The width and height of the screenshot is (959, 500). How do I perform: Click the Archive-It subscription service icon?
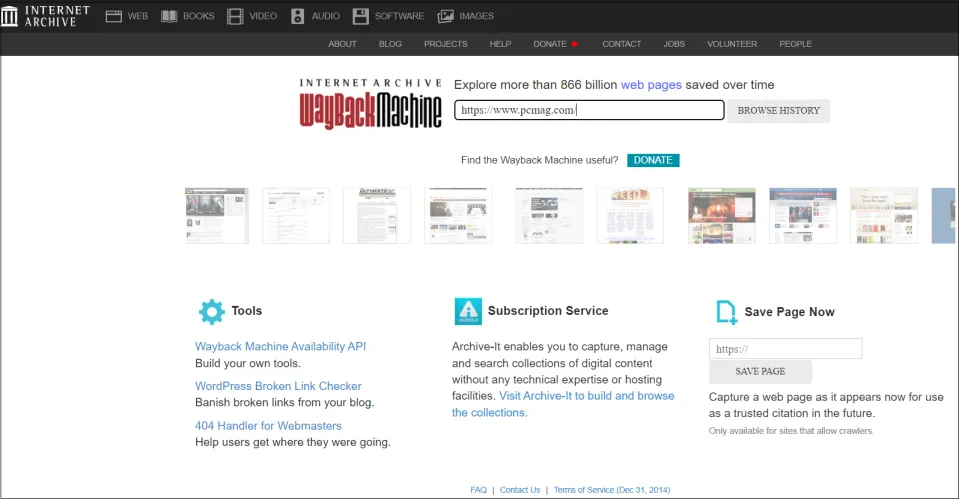(467, 311)
